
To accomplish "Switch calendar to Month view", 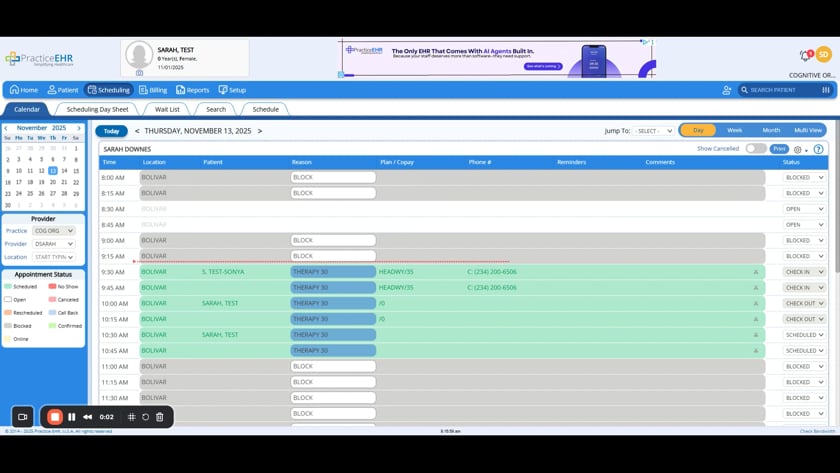I will [771, 130].
